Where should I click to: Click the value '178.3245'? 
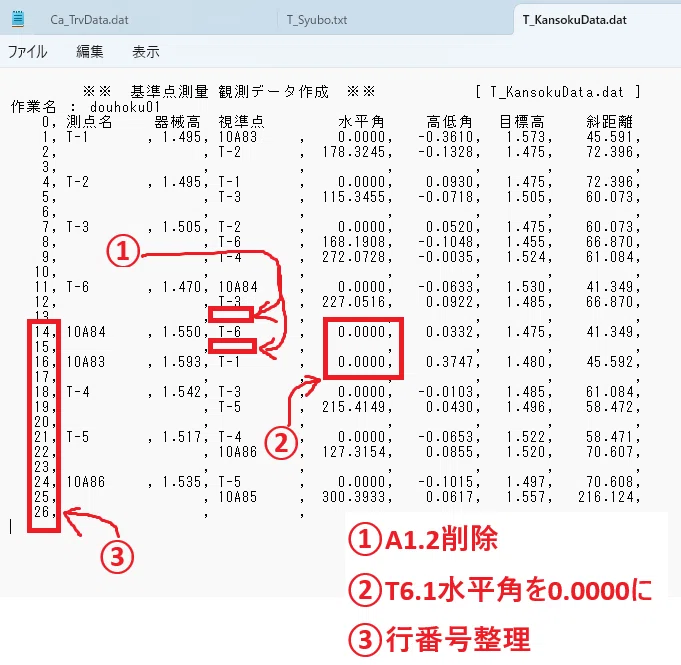click(x=354, y=152)
